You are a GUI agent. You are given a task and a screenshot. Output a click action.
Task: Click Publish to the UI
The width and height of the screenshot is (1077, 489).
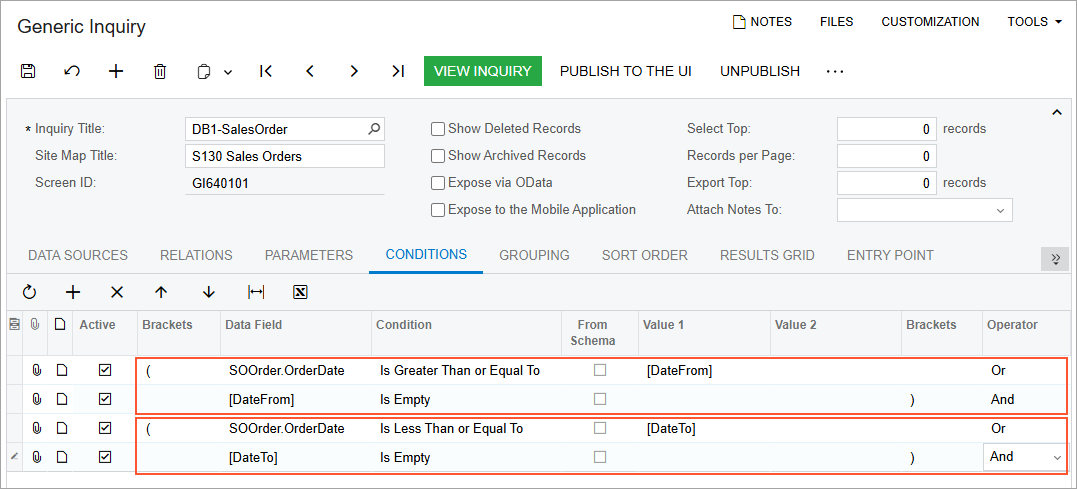(625, 71)
